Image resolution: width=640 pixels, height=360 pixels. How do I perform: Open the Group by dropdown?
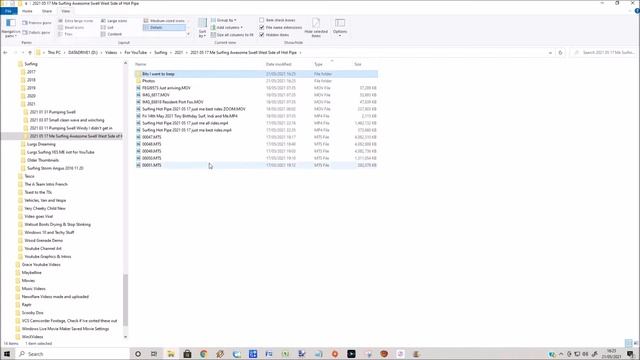(223, 20)
